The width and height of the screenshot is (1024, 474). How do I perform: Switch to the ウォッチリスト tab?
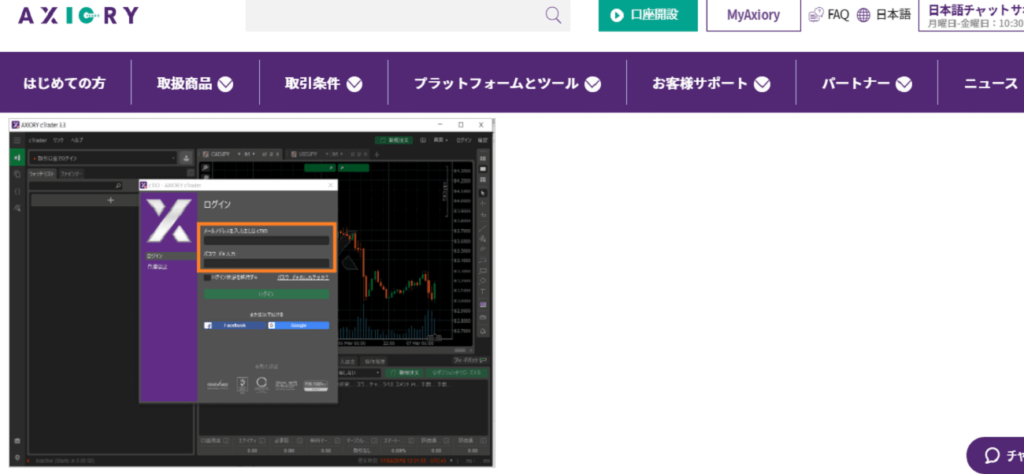(44, 174)
